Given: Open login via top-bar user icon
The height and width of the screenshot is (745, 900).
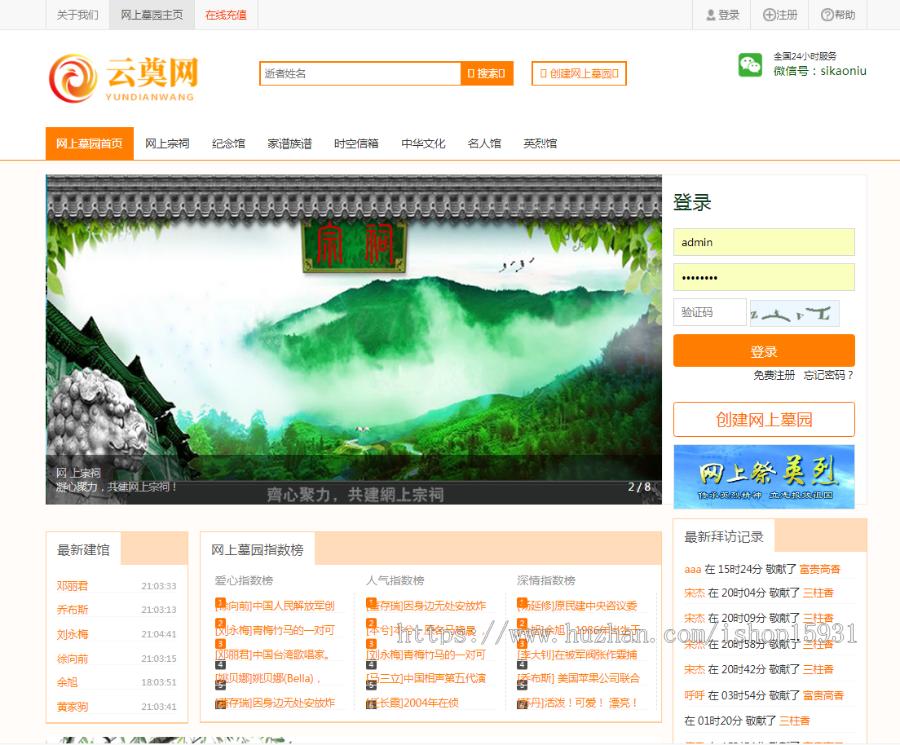Looking at the screenshot, I should pyautogui.click(x=722, y=15).
